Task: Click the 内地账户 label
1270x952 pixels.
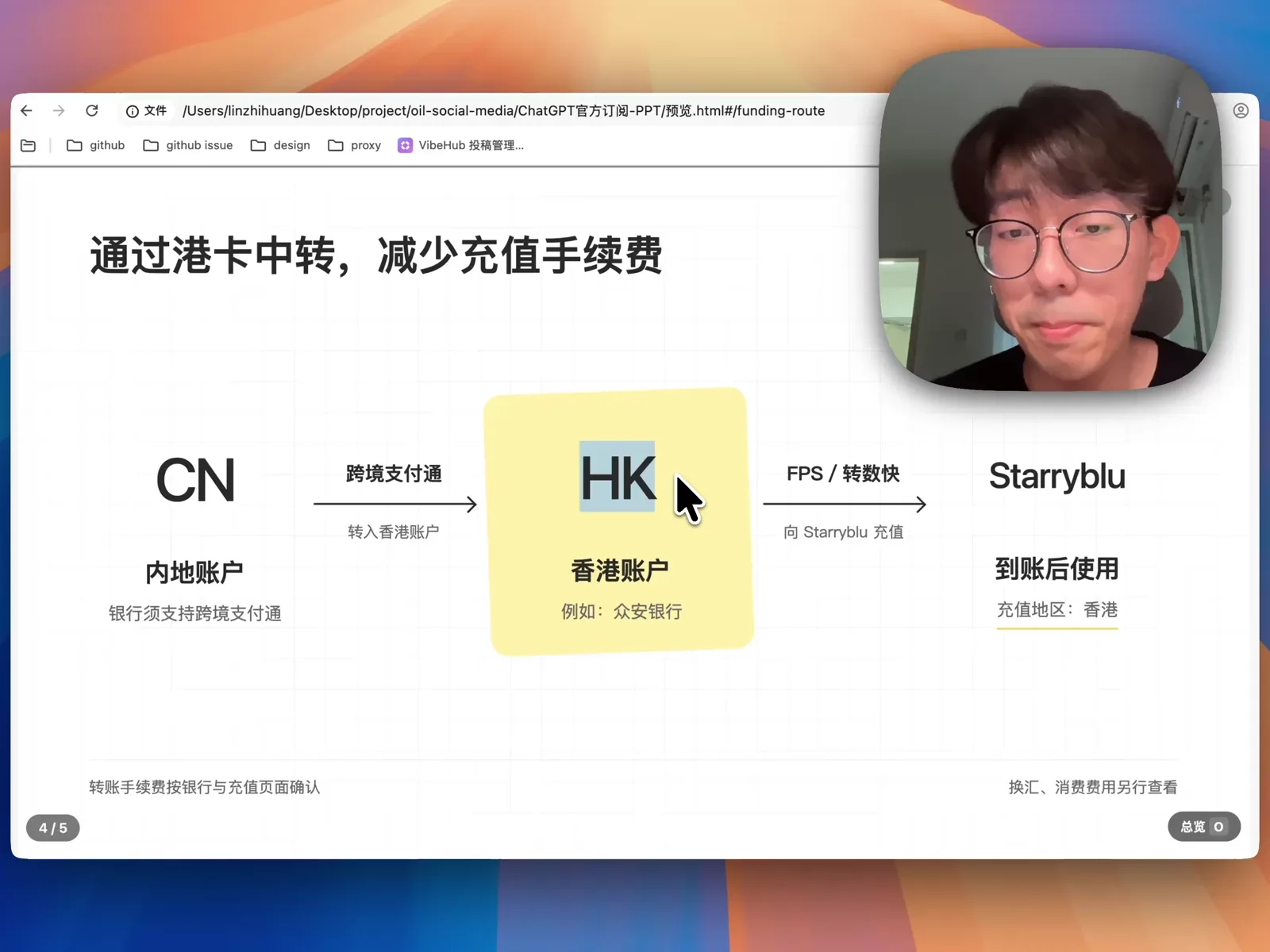Action: 194,572
